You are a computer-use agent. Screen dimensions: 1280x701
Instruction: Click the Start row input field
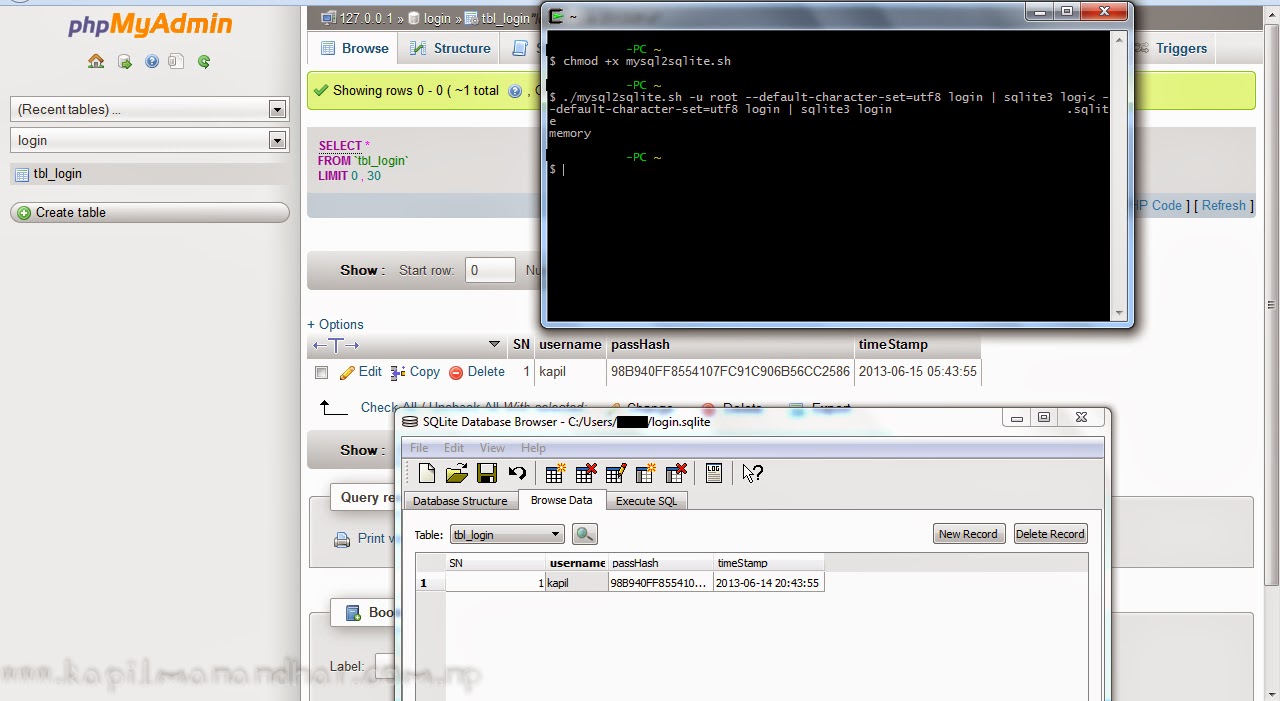(x=489, y=270)
